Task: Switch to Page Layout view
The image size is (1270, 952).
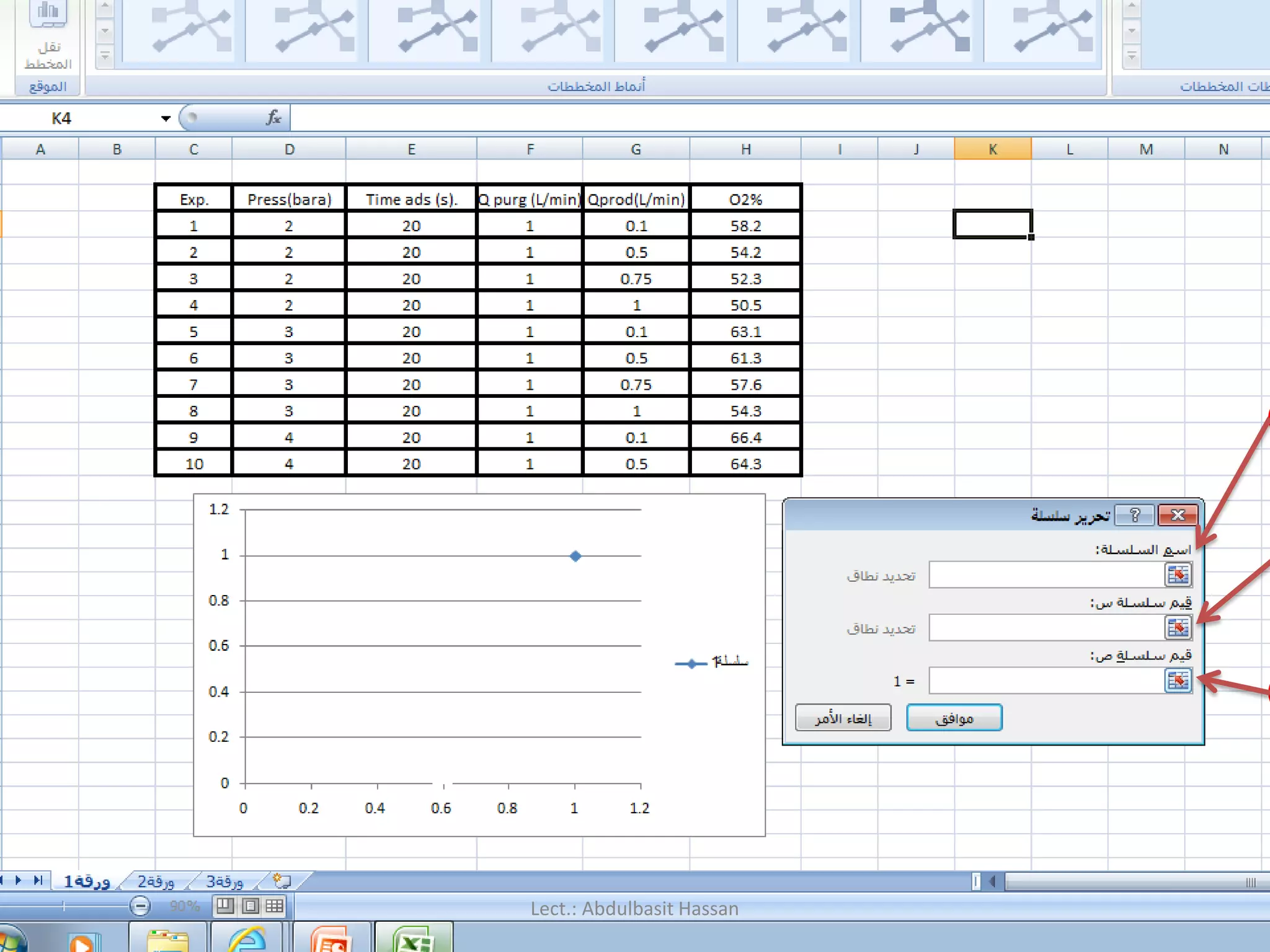Action: (x=250, y=907)
